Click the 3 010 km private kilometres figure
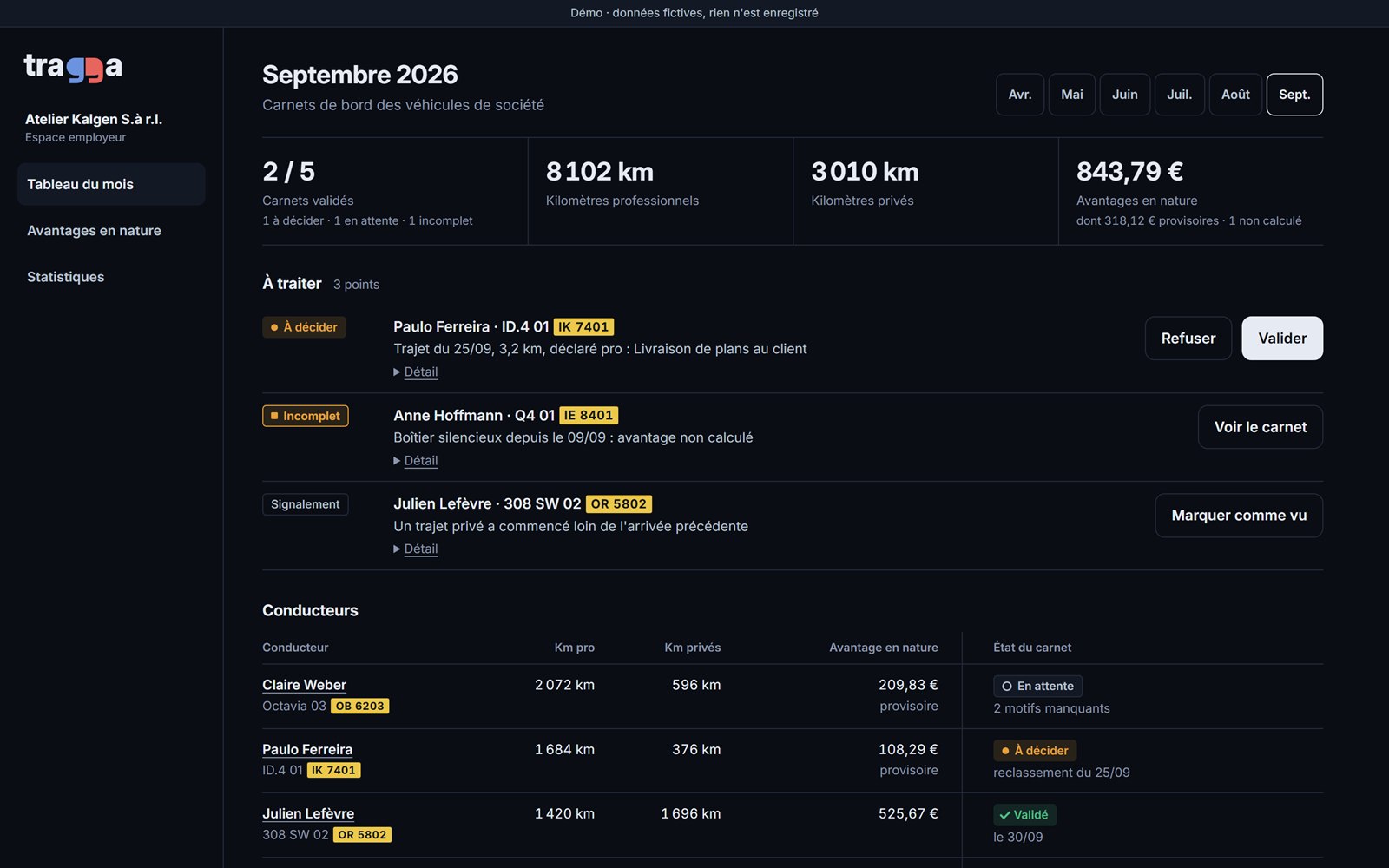 click(x=866, y=171)
